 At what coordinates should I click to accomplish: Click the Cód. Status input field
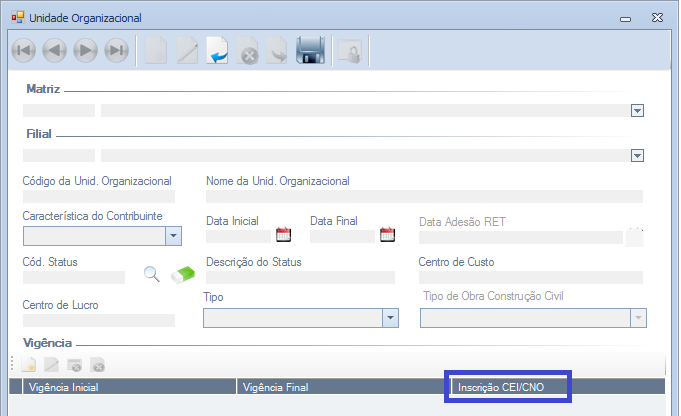(x=74, y=277)
